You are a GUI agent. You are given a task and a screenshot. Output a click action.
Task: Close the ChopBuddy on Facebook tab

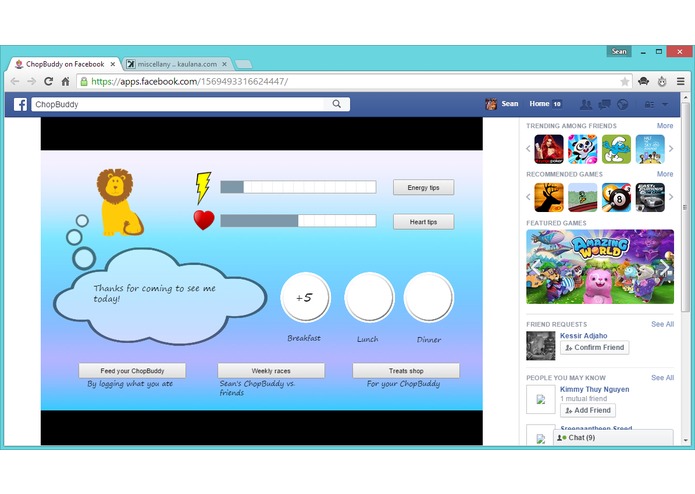113,64
